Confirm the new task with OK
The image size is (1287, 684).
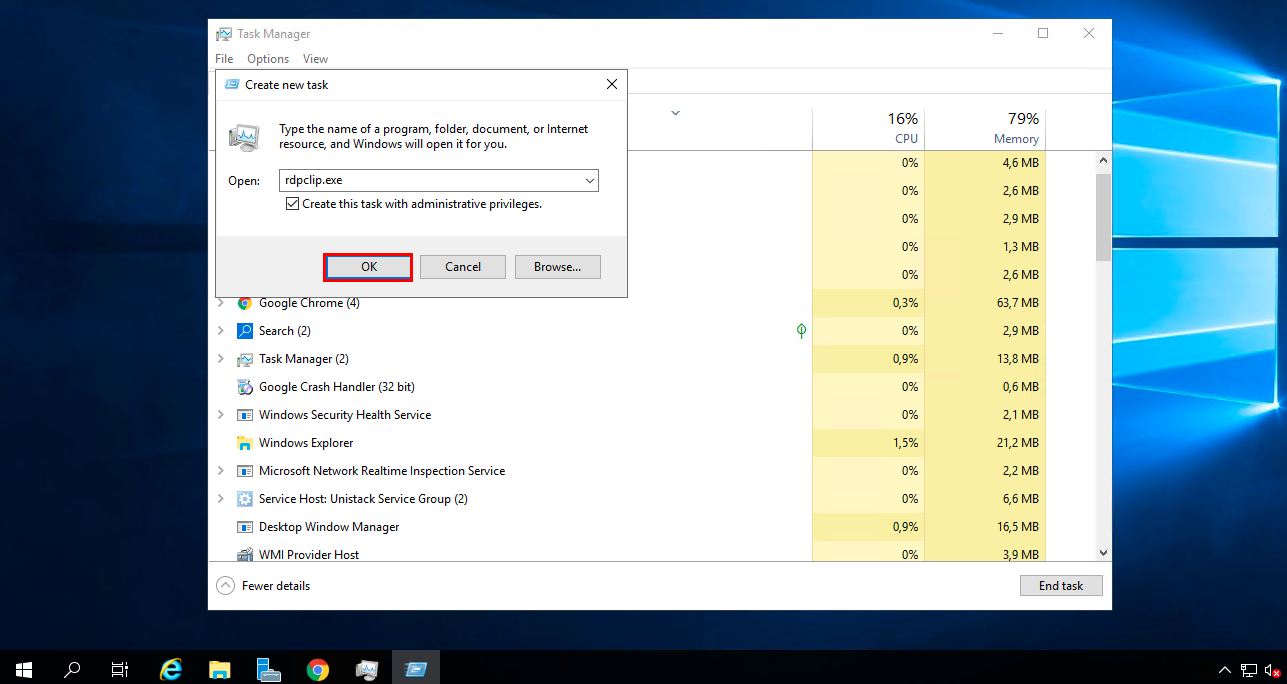(x=368, y=267)
